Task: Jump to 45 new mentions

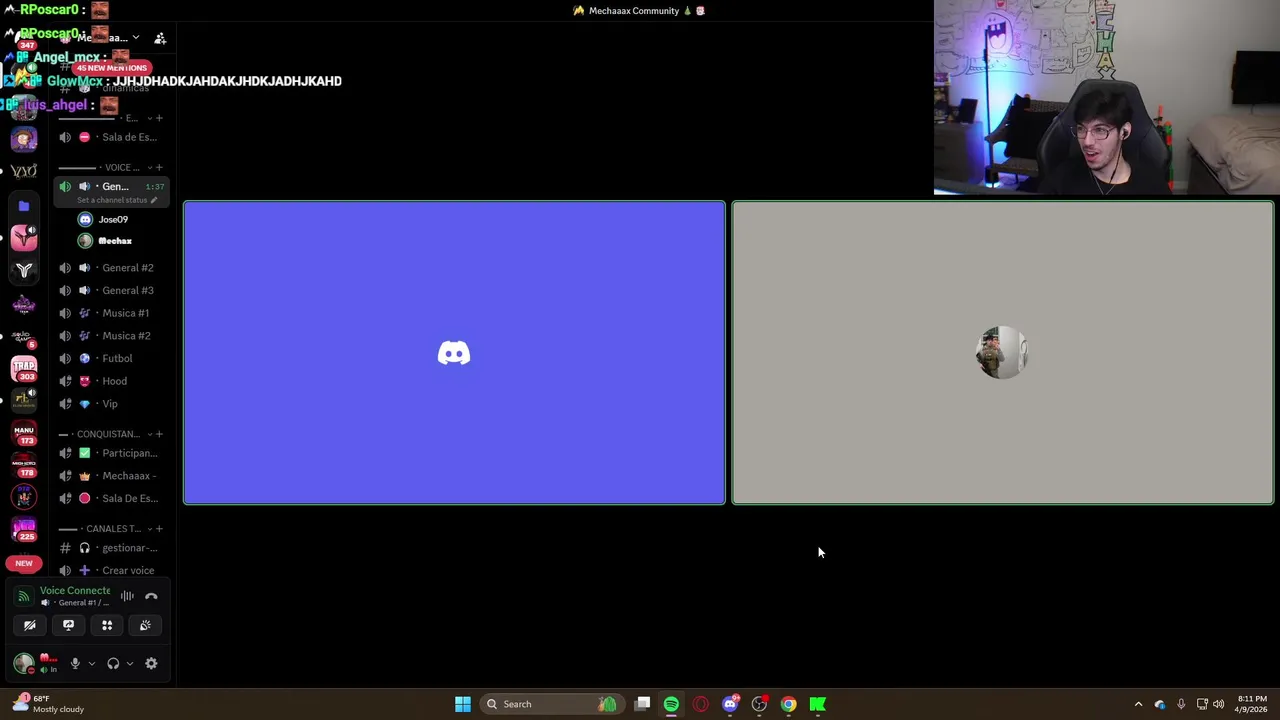Action: point(112,68)
